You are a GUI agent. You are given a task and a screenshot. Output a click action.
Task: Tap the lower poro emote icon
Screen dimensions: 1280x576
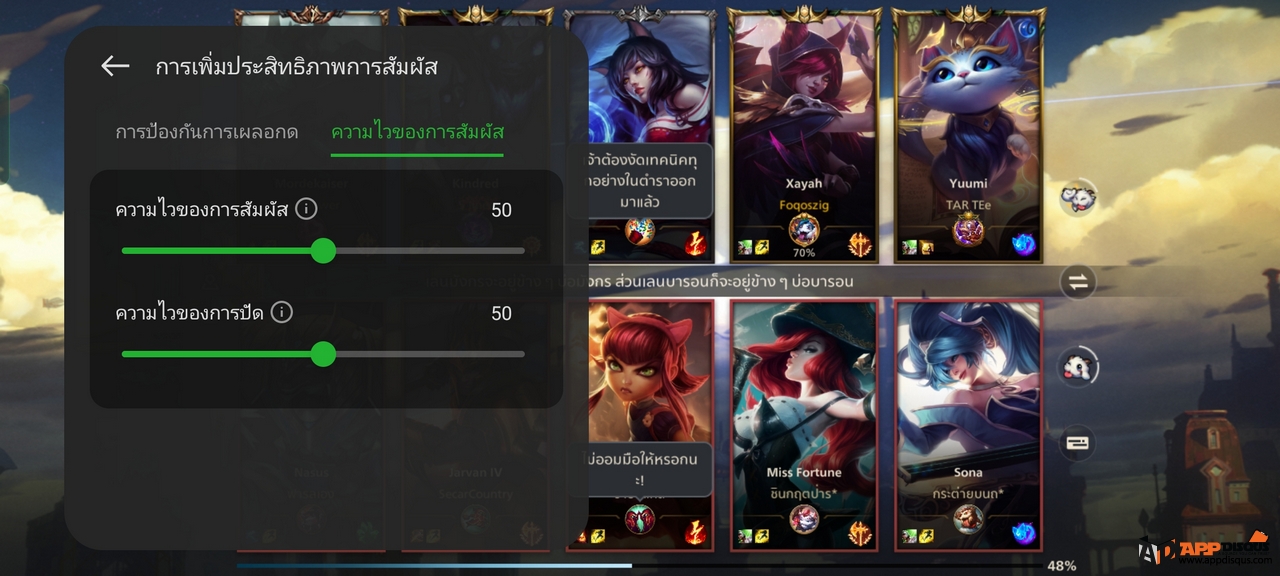(x=1077, y=367)
